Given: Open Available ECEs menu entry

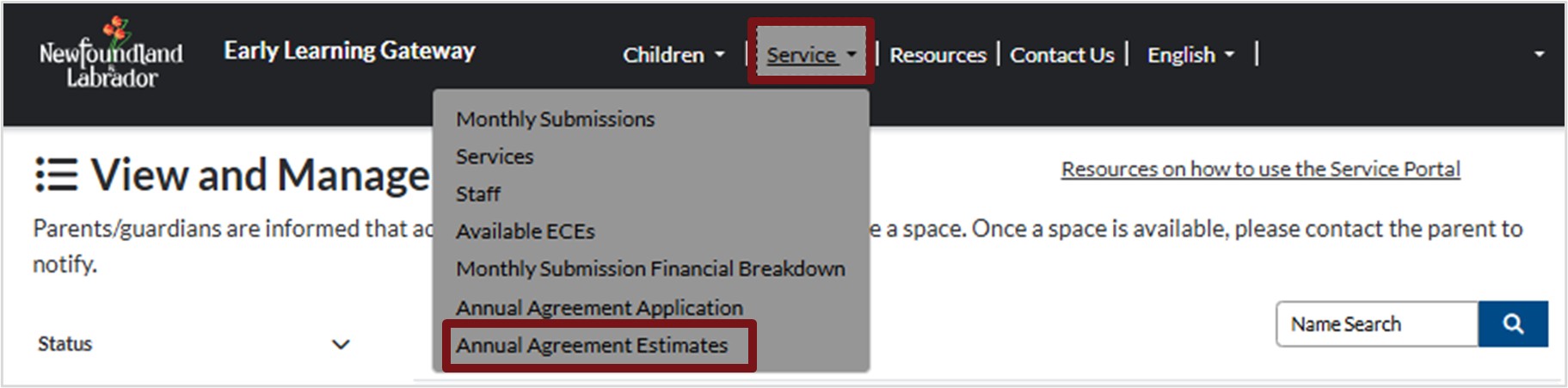Looking at the screenshot, I should click(525, 231).
